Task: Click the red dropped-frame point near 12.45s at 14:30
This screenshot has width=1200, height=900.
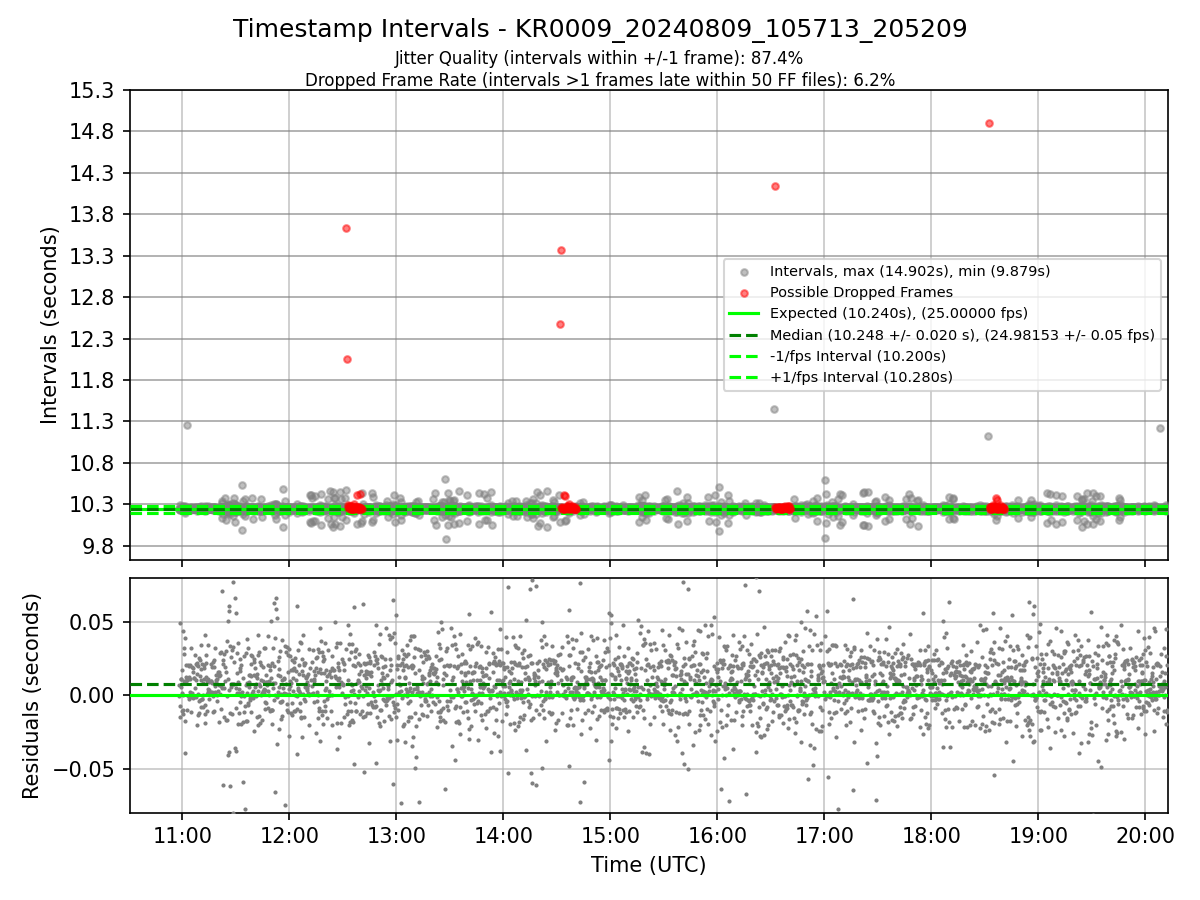Action: (560, 324)
